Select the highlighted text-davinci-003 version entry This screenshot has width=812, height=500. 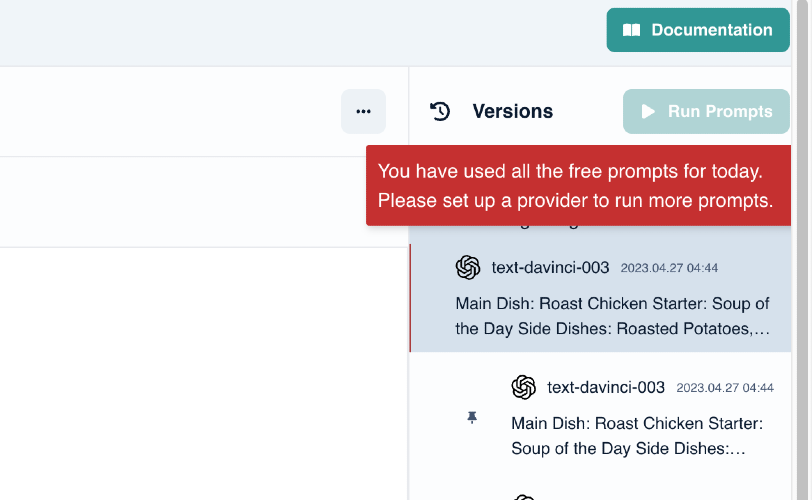point(601,298)
